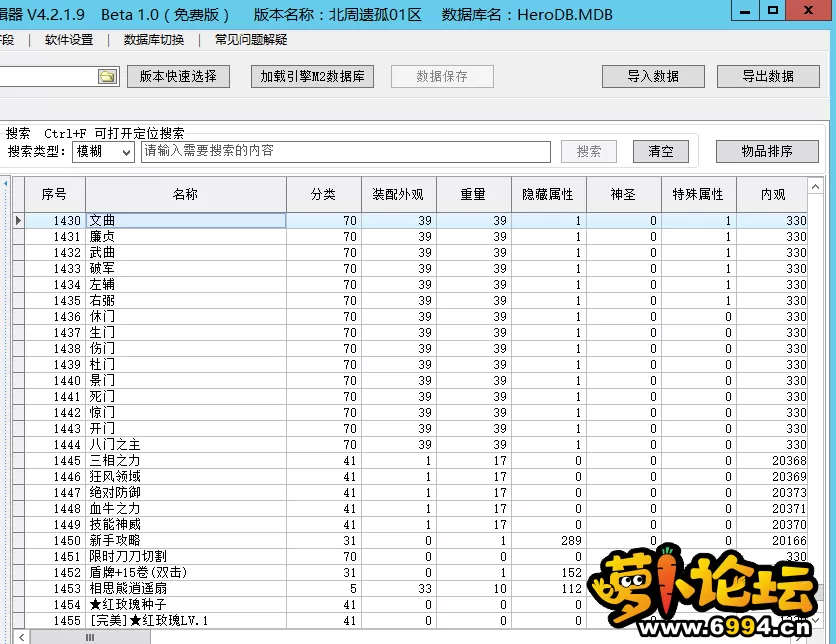Image resolution: width=836 pixels, height=644 pixels.
Task: Select the [完美]★红玫瑰LV.1 name cell
Action: (x=186, y=620)
